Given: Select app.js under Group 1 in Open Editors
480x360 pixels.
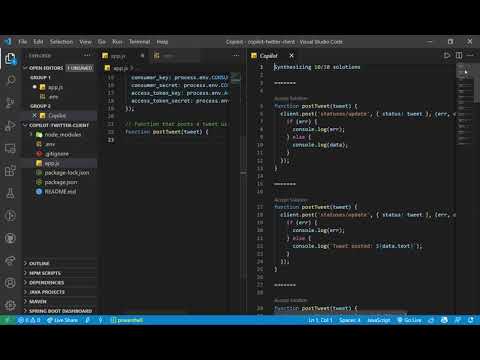Looking at the screenshot, I should (x=60, y=87).
